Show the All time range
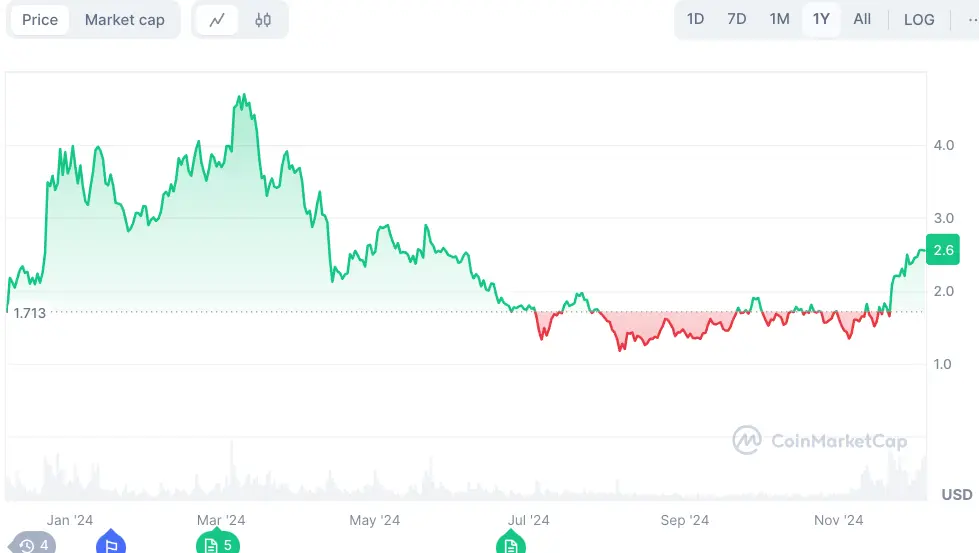Image resolution: width=979 pixels, height=553 pixels. 862,19
